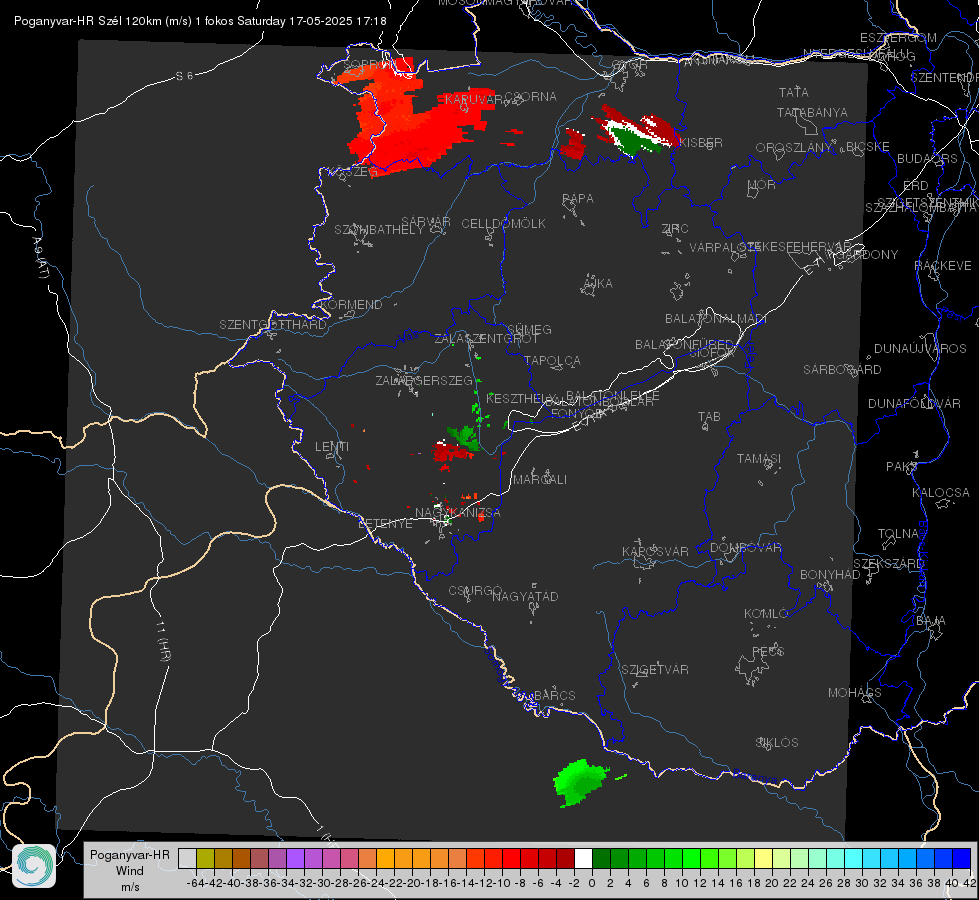Click the MOHACS label

854,693
